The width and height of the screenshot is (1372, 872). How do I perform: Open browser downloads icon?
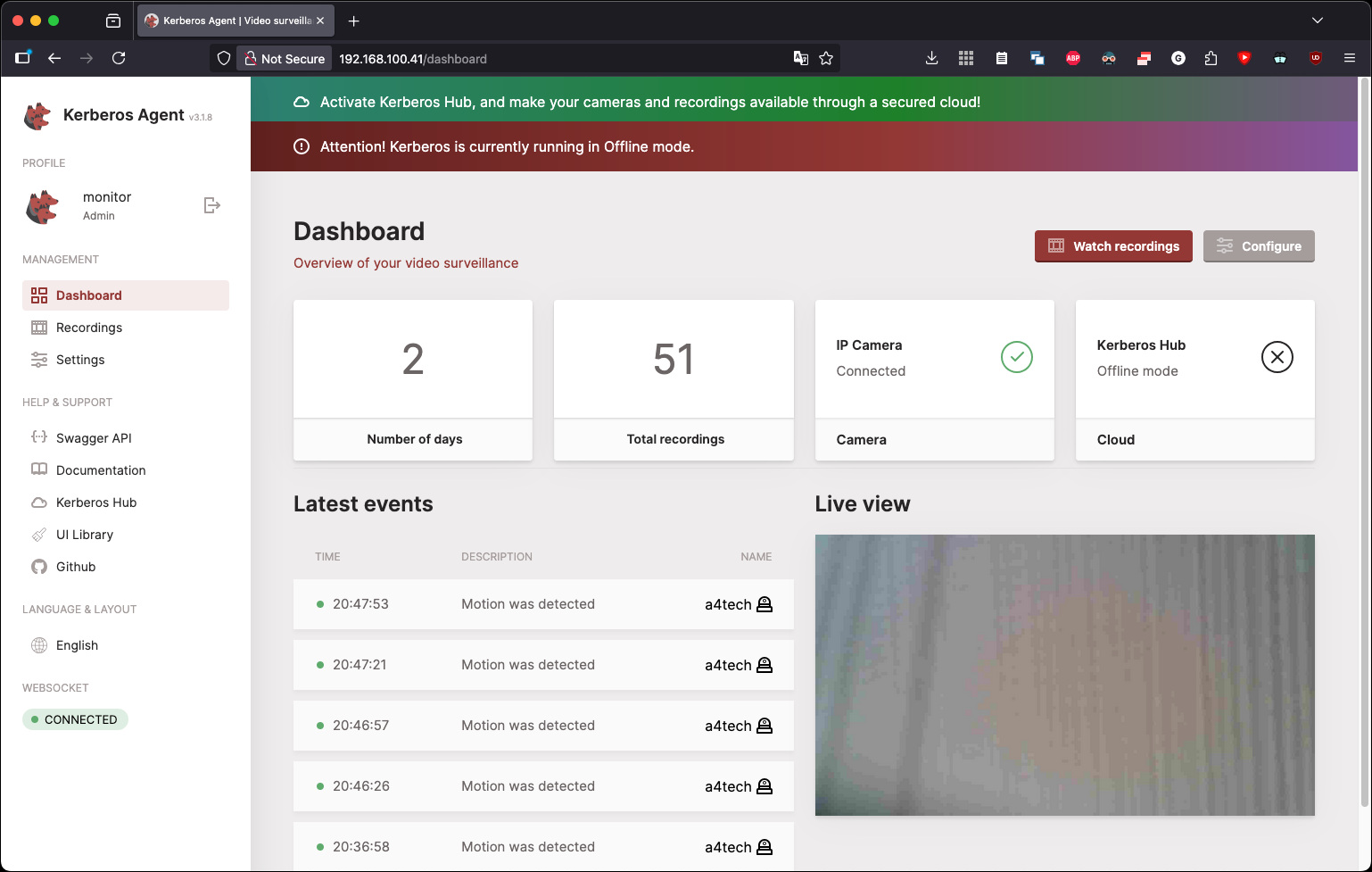pyautogui.click(x=931, y=58)
